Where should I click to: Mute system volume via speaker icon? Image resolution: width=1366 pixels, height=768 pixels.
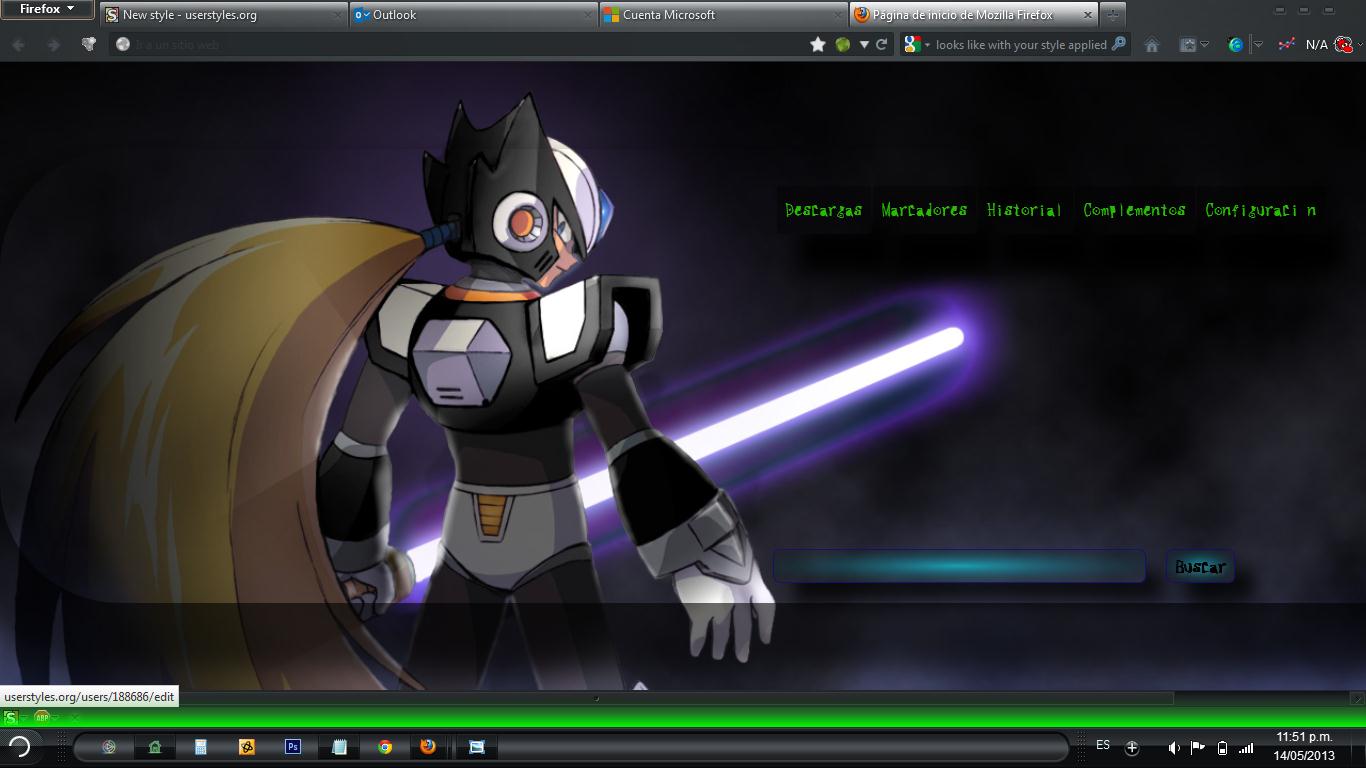tap(1174, 747)
